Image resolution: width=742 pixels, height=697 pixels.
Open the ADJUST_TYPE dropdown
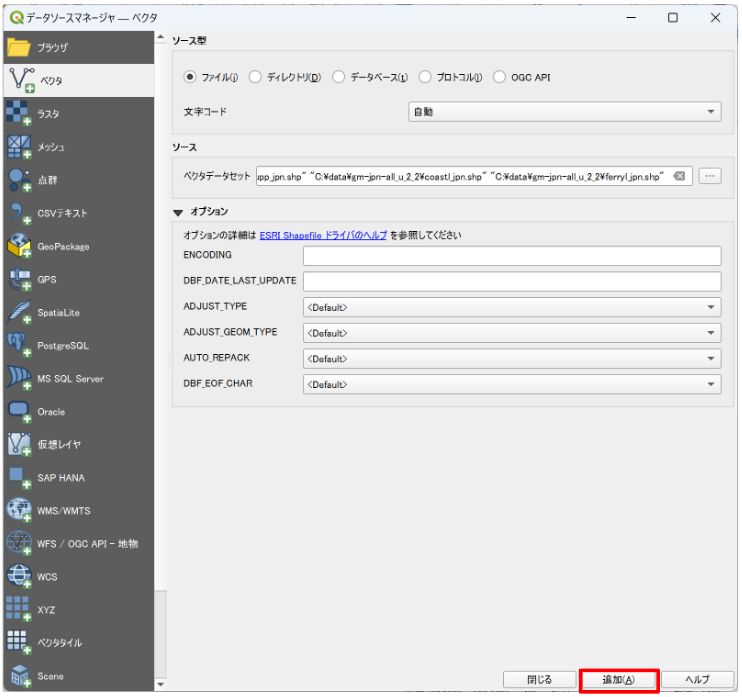[x=512, y=307]
